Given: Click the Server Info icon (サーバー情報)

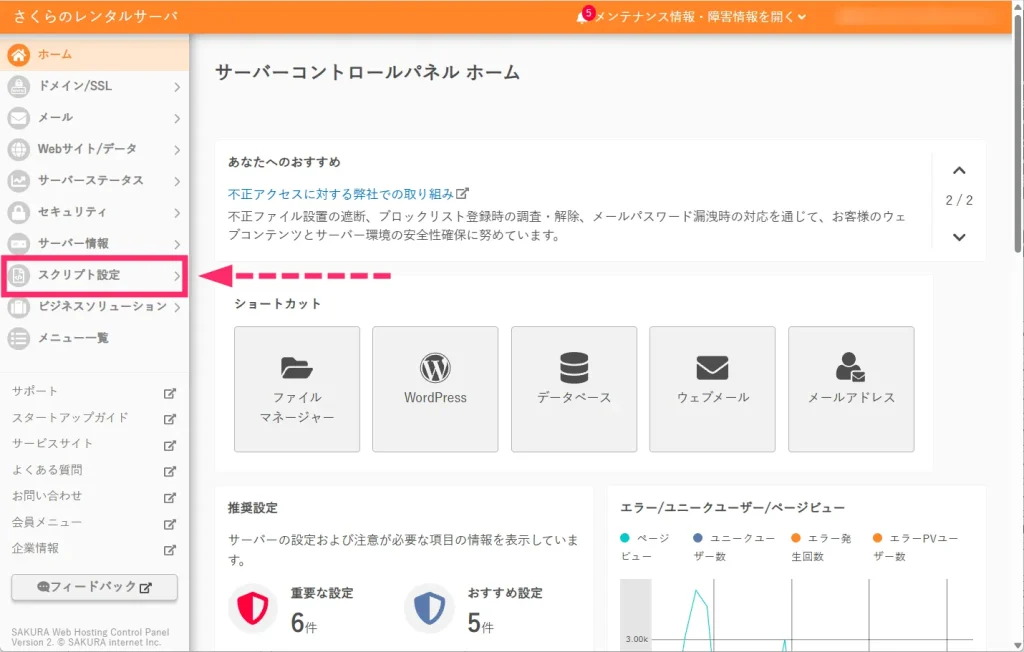Looking at the screenshot, I should [18, 244].
